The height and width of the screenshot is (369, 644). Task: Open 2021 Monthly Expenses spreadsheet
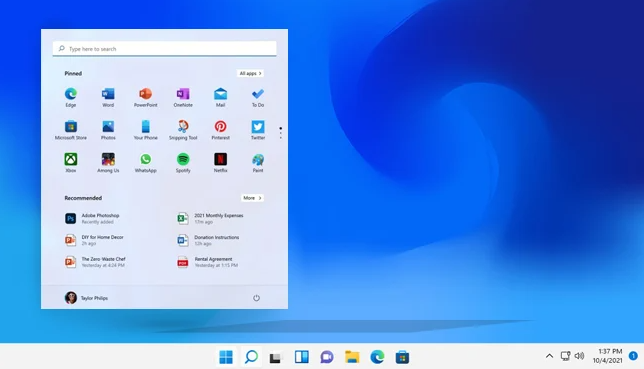(210, 218)
